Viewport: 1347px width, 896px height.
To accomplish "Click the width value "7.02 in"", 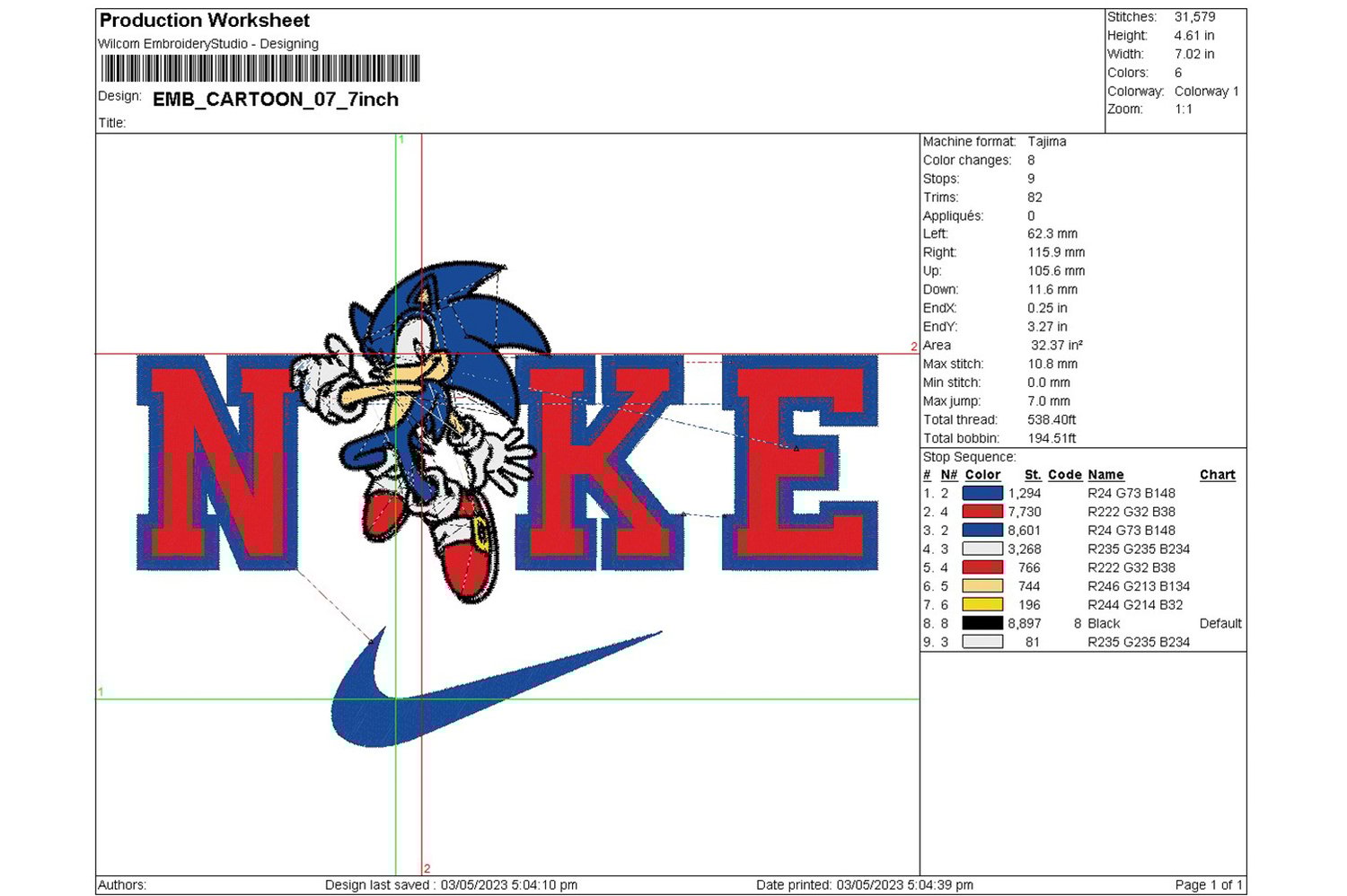I will click(1194, 54).
